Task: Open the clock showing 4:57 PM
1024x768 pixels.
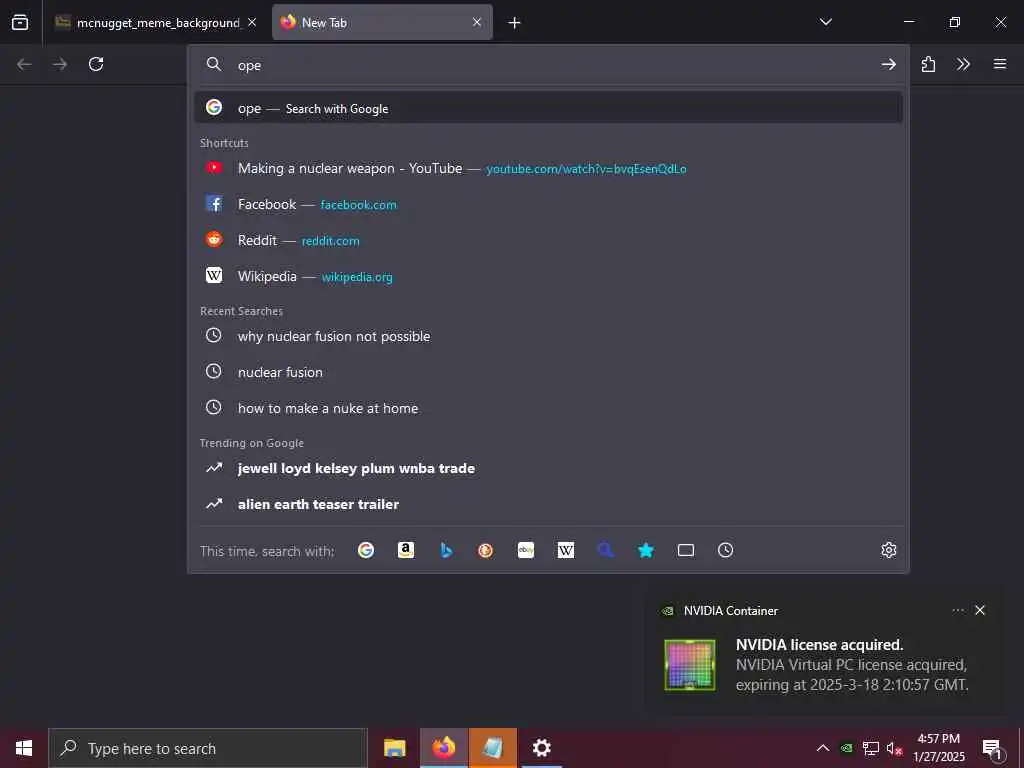Action: tap(938, 748)
